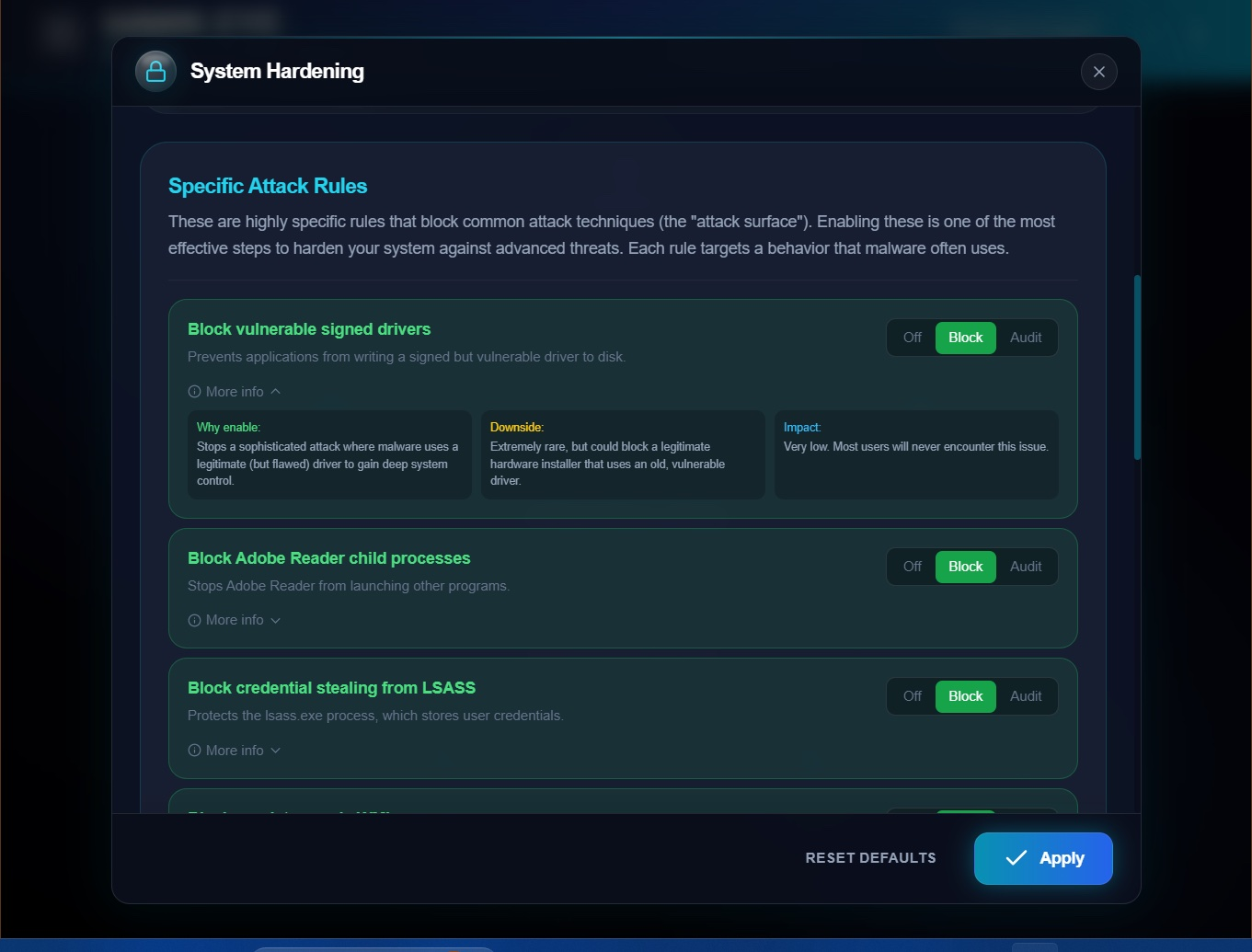Click the info icon beside vulnerable drivers More info
The width and height of the screenshot is (1252, 952).
pos(194,391)
